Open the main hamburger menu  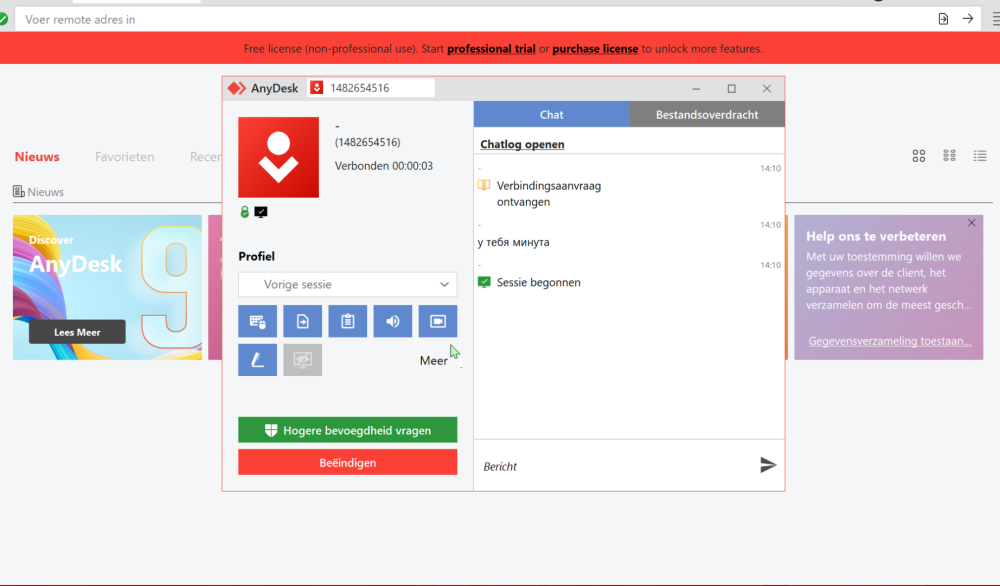tap(996, 19)
